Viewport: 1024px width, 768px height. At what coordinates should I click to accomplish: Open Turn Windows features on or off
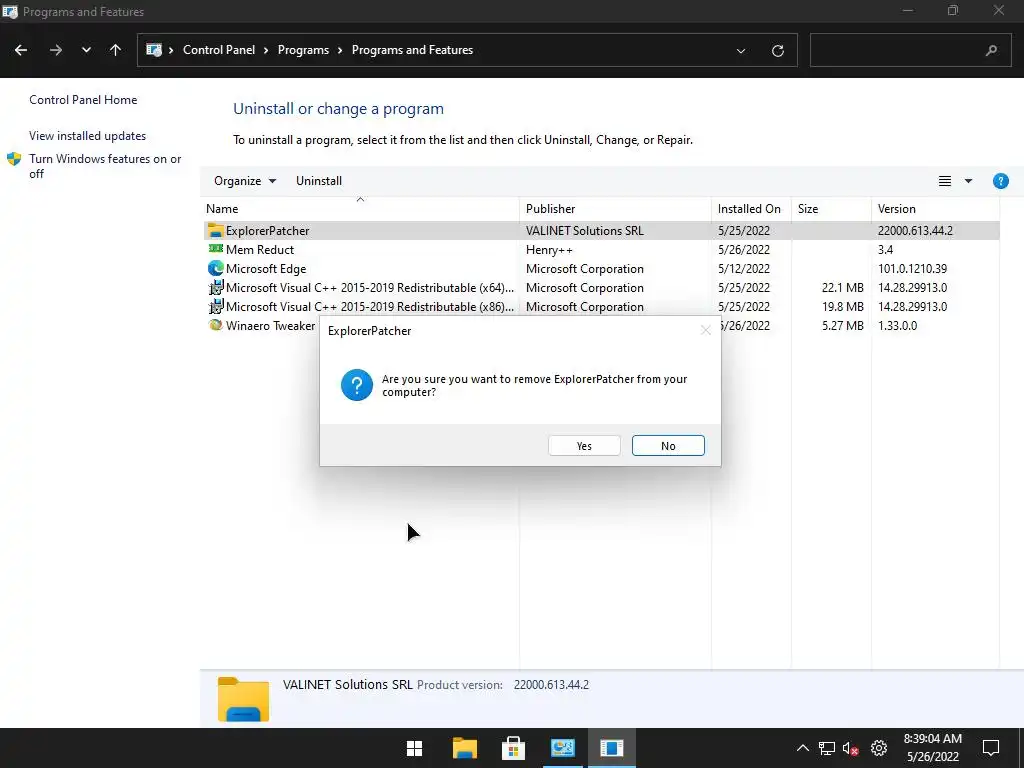click(105, 166)
